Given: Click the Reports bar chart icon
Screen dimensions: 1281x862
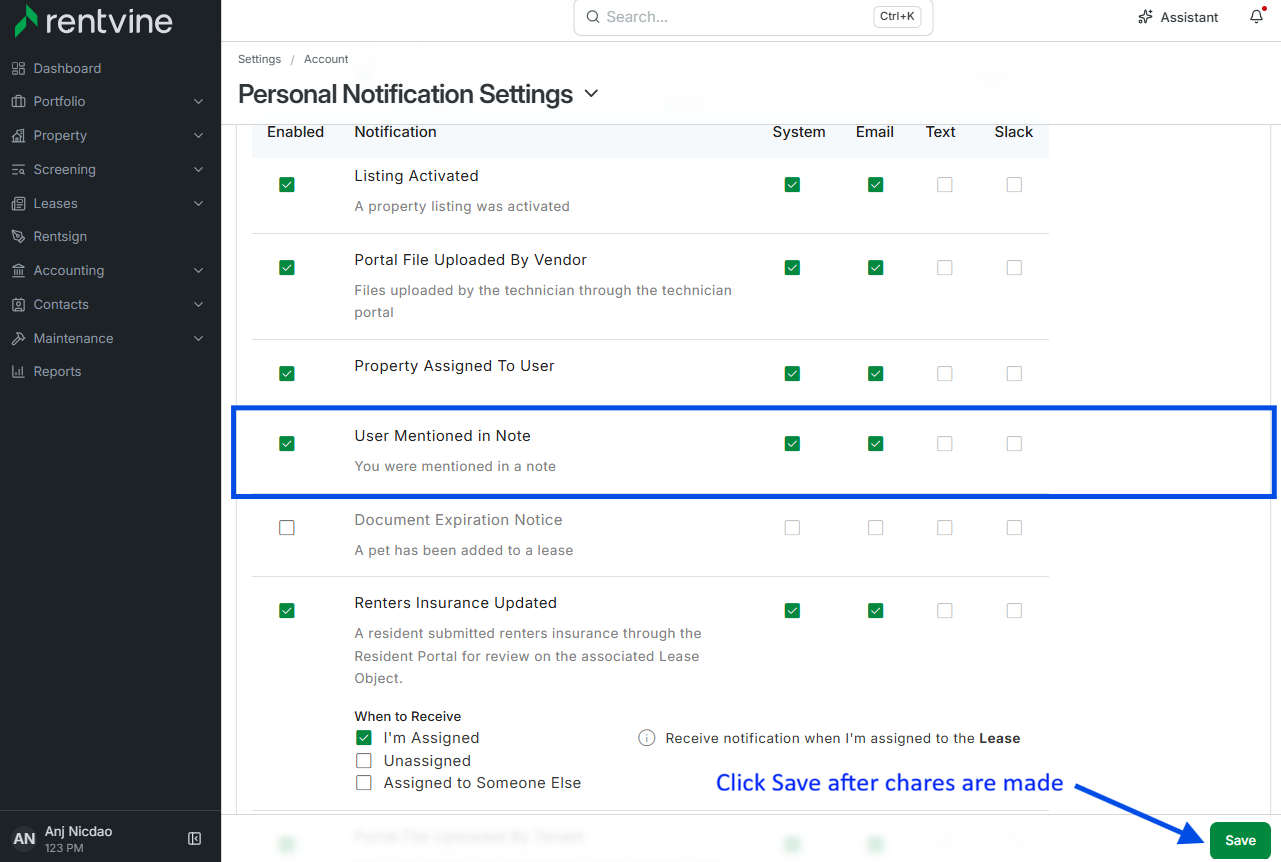Looking at the screenshot, I should click(18, 372).
